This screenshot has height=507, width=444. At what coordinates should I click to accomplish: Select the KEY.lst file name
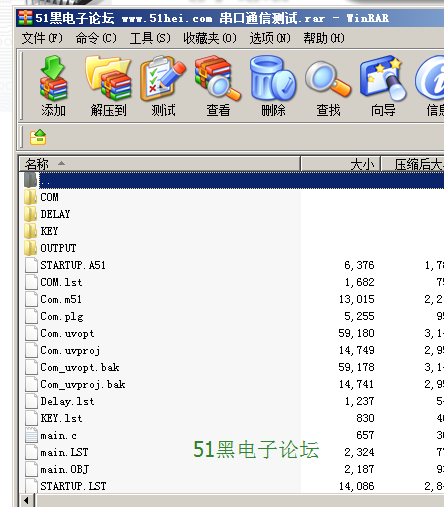[61, 418]
